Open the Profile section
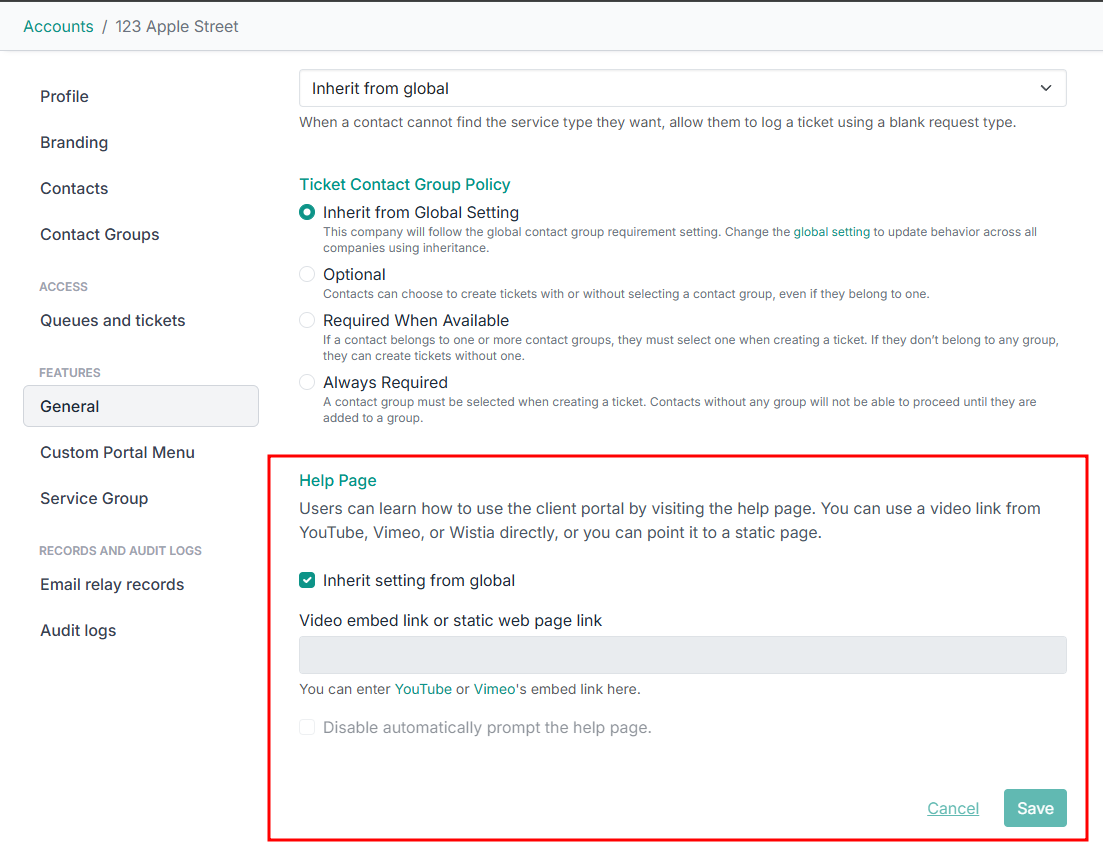 point(64,96)
